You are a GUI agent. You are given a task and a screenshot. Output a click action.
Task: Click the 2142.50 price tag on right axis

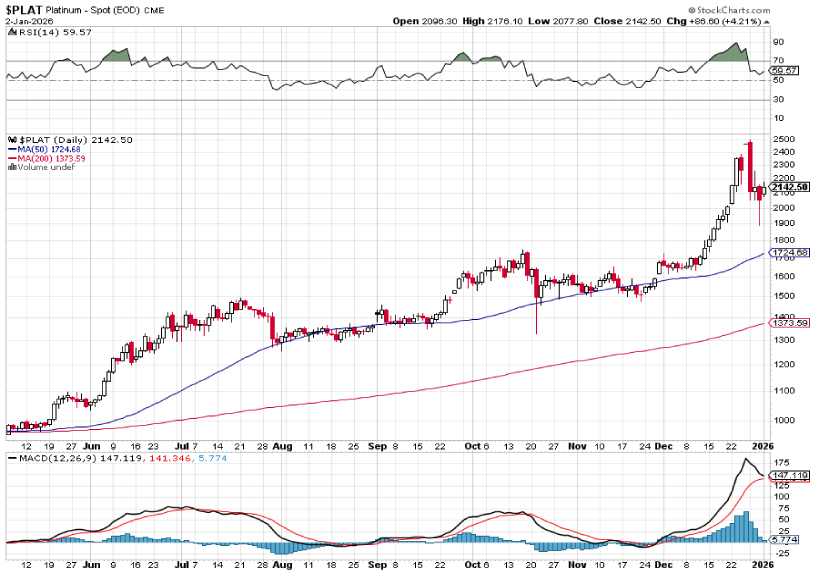coord(789,186)
